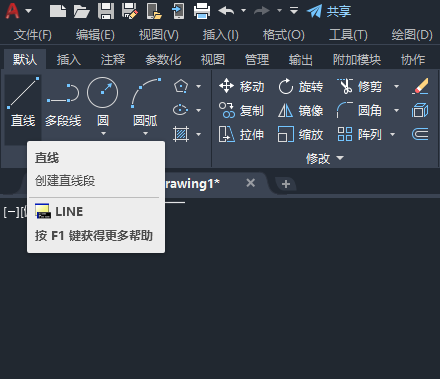Select the ellipse draw tool icon

pyautogui.click(x=181, y=110)
